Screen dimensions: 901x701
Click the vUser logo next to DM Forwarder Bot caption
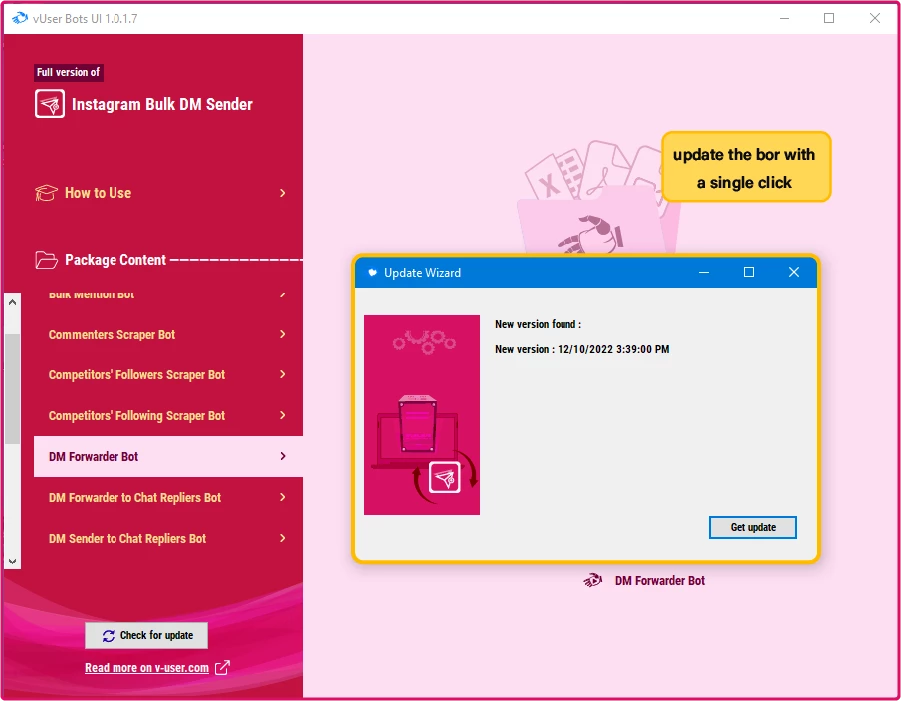click(x=592, y=580)
